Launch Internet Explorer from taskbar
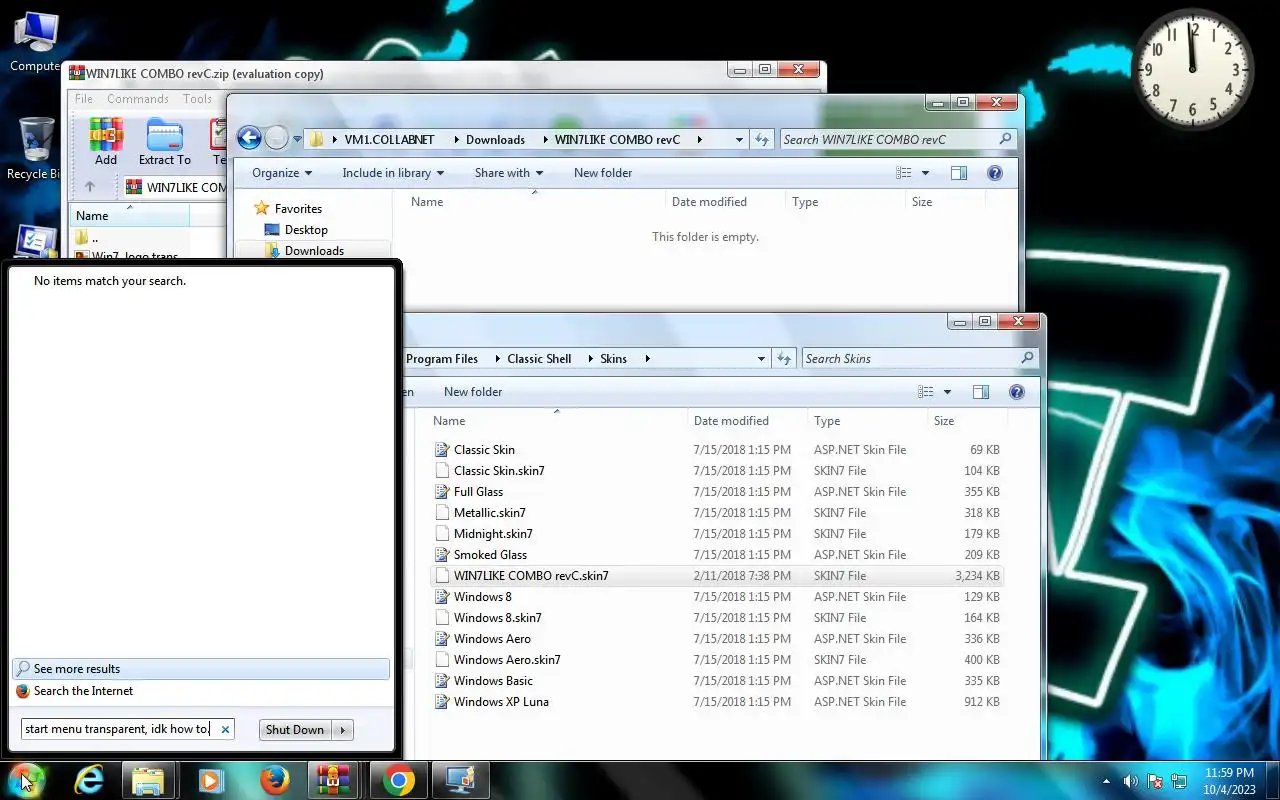 89,780
